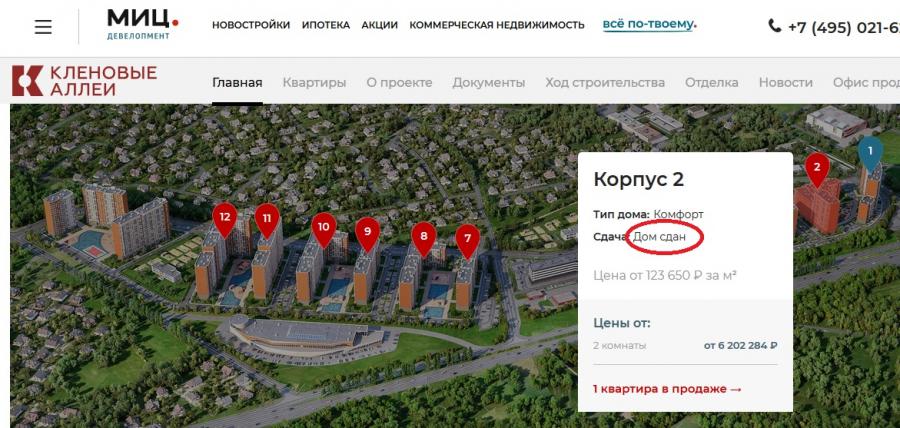Open Коммерческая недвижимость section
900x428 pixels.
pyautogui.click(x=496, y=25)
